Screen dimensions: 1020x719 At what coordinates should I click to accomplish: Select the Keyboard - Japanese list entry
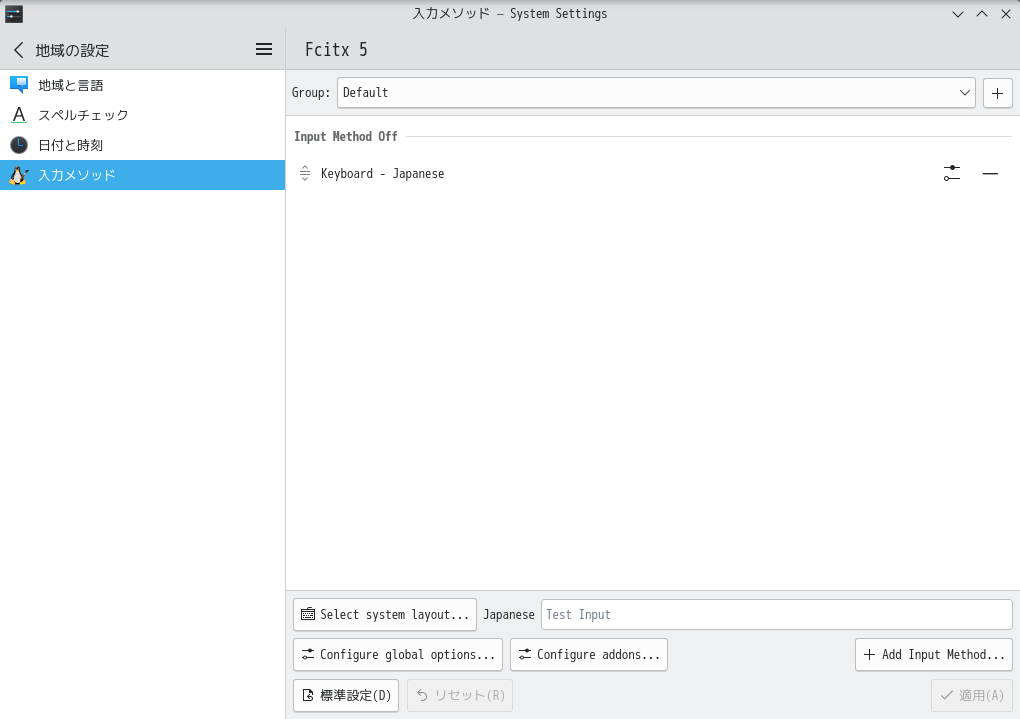click(x=652, y=174)
